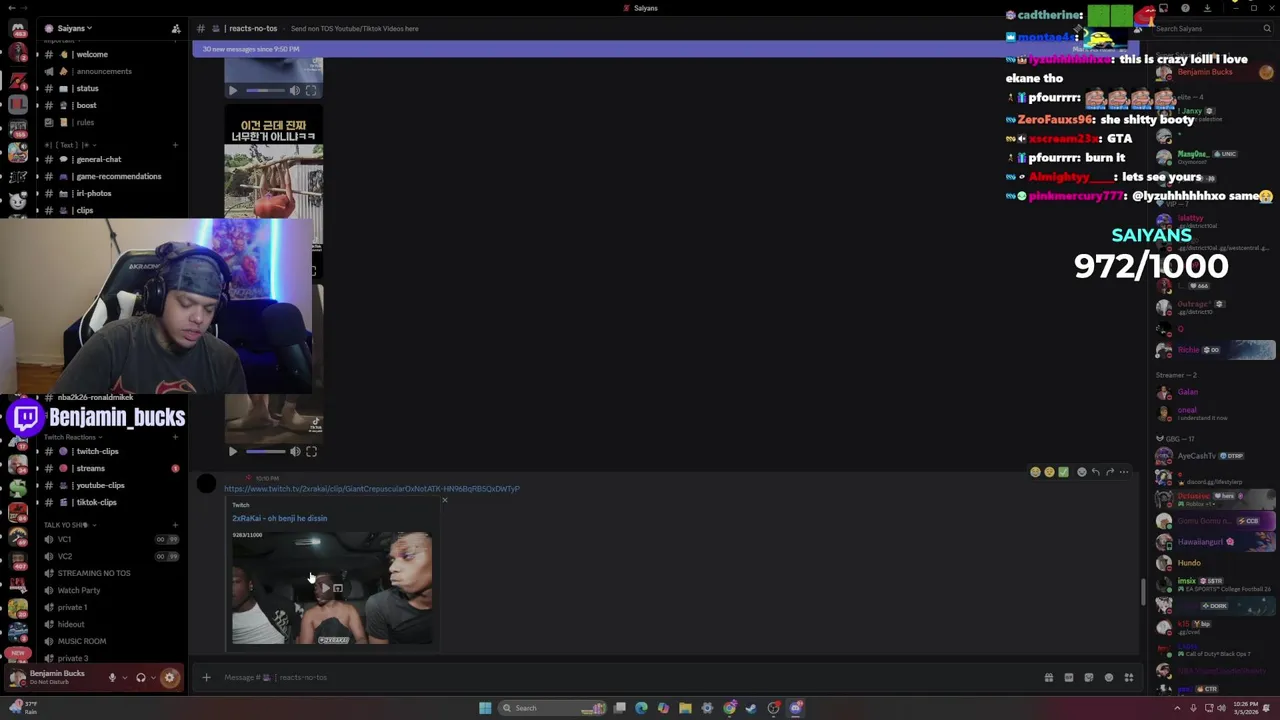Screen dimensions: 1280x720
Task: Join the Watch Party voice channel
Action: tap(79, 590)
